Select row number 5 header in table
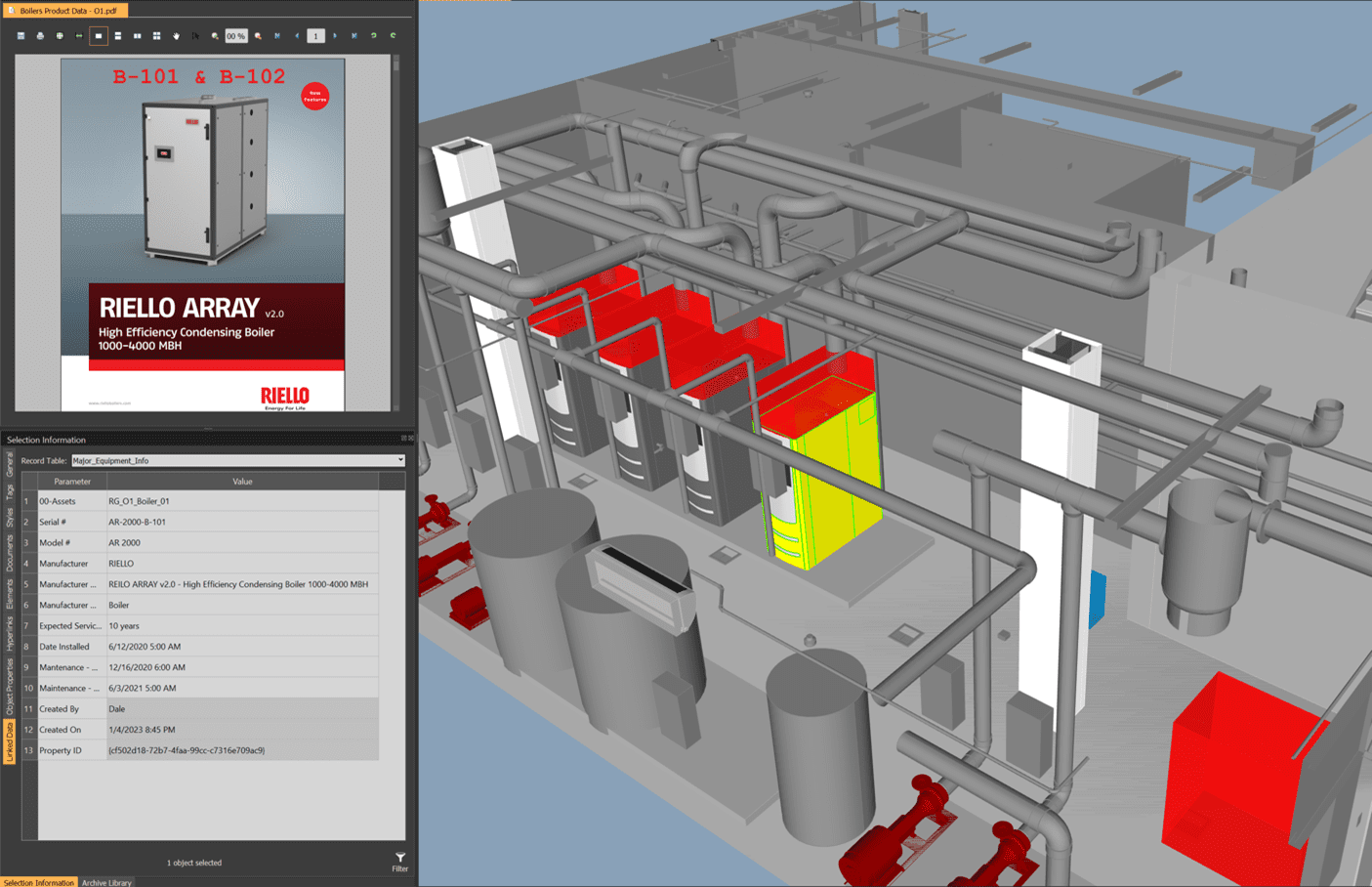 click(x=28, y=584)
